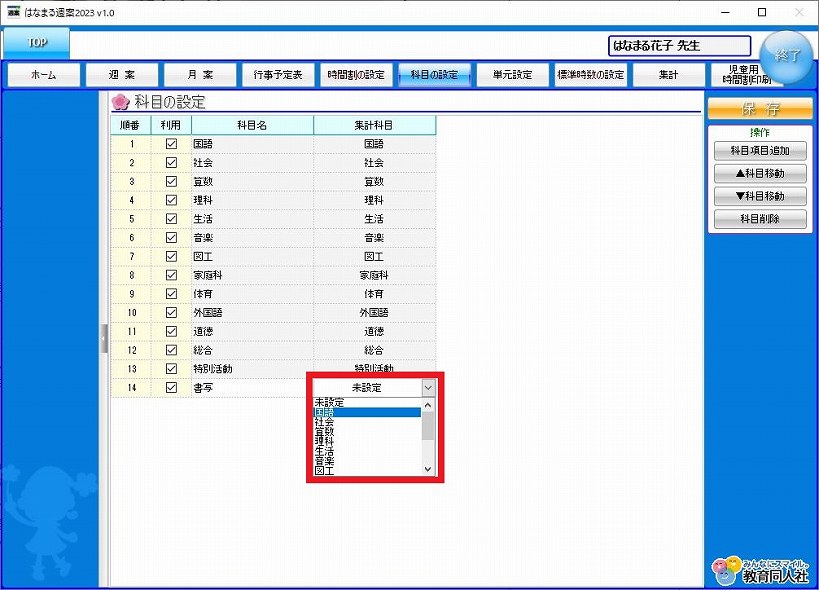Click the 科目項目追加 button

[760, 151]
